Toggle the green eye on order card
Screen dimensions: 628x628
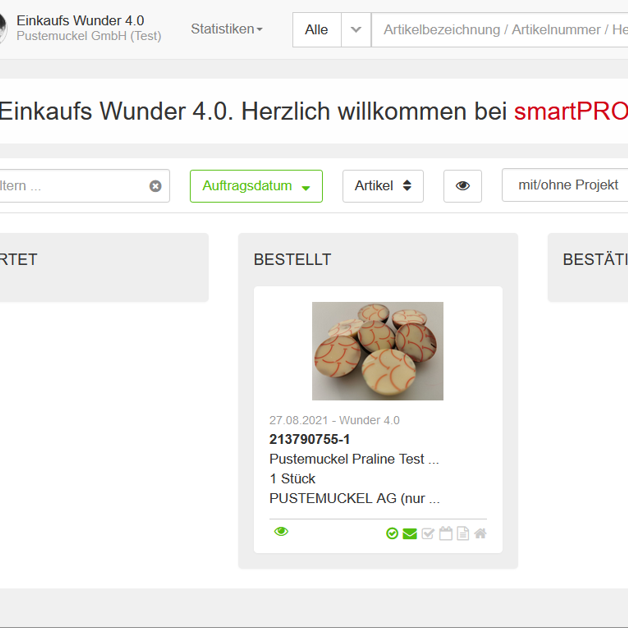point(281,531)
